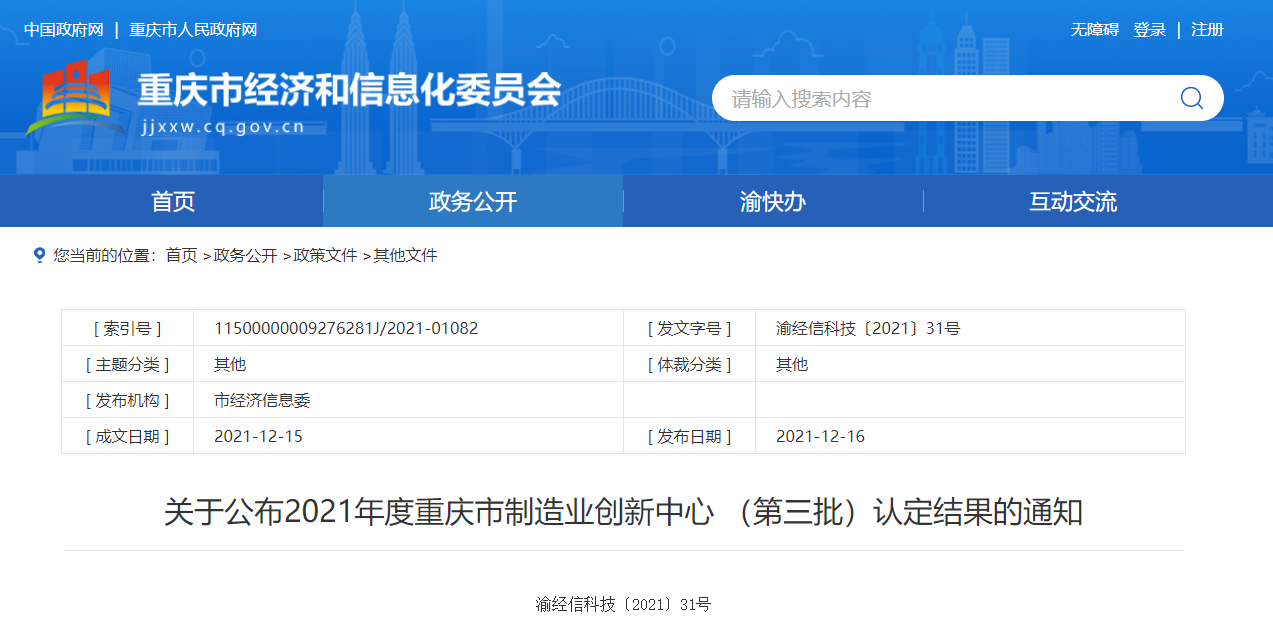The image size is (1273, 644).
Task: Switch to the 渝快办 tab
Action: (x=773, y=201)
